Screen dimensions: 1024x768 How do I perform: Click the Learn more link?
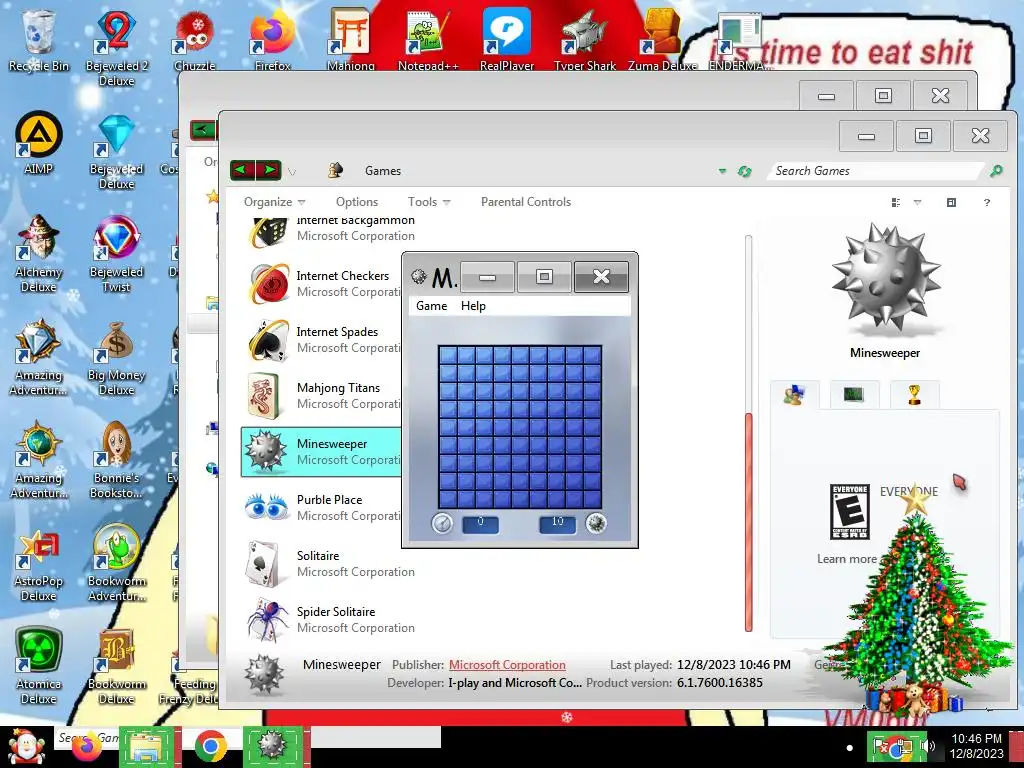point(846,559)
